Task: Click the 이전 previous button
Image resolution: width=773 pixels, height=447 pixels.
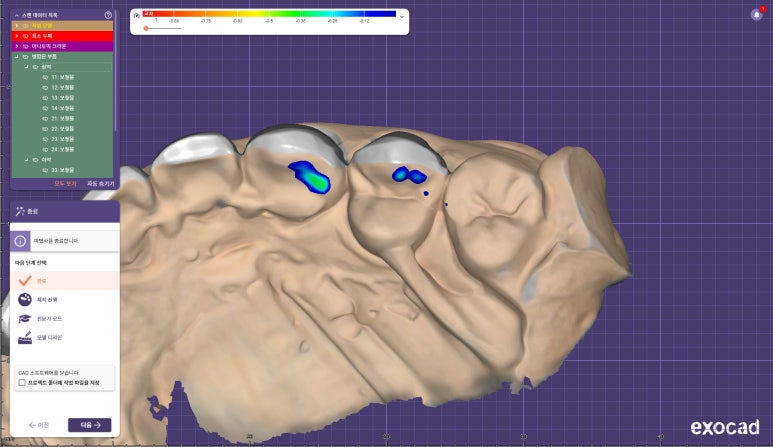Action: 39,425
